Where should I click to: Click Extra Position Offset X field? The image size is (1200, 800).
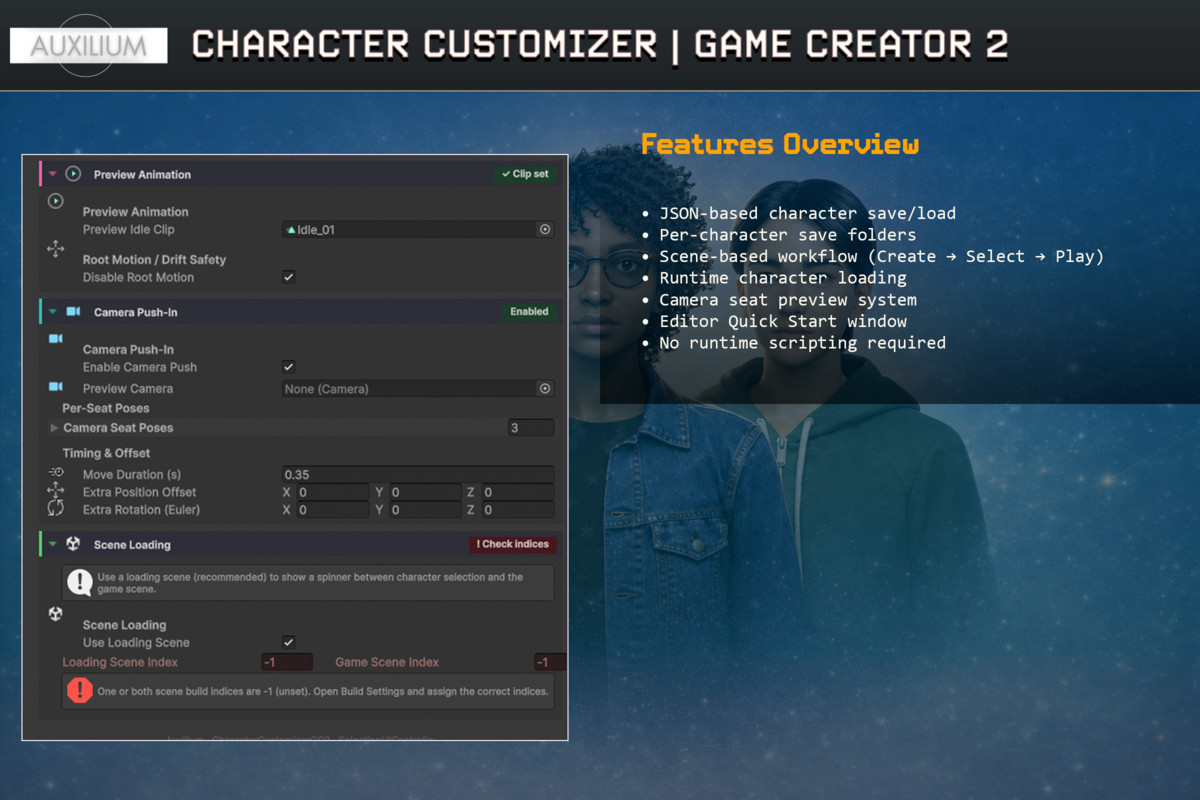tap(333, 492)
